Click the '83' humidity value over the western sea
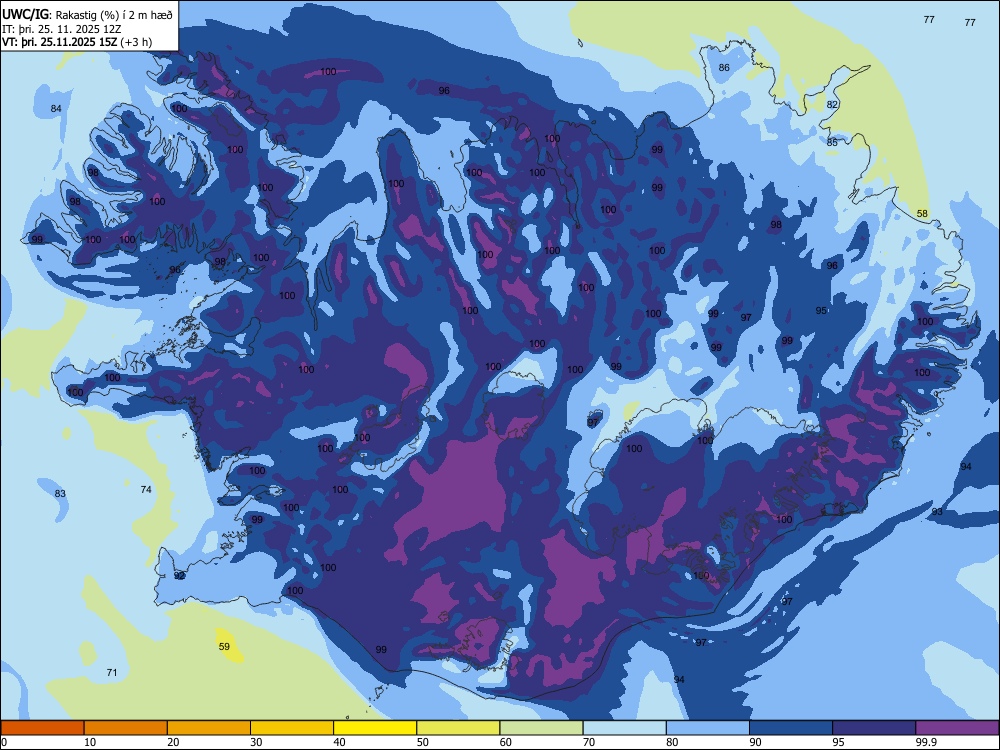 tap(60, 494)
